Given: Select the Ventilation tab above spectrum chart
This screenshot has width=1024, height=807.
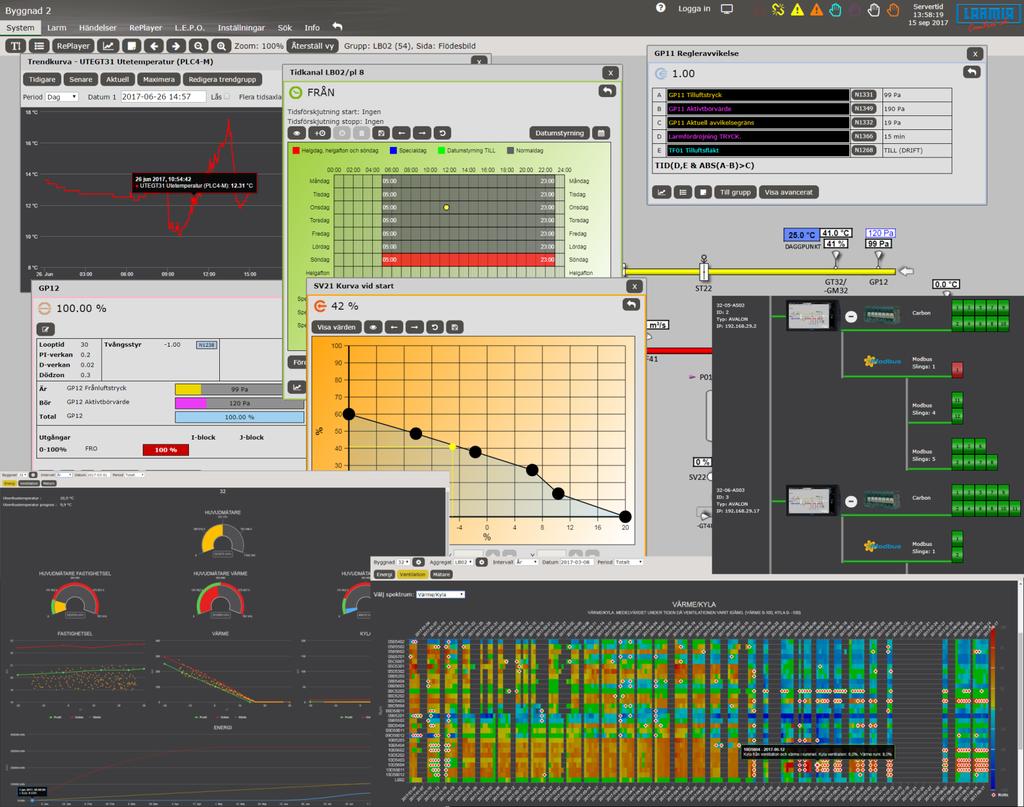Looking at the screenshot, I should (412, 575).
